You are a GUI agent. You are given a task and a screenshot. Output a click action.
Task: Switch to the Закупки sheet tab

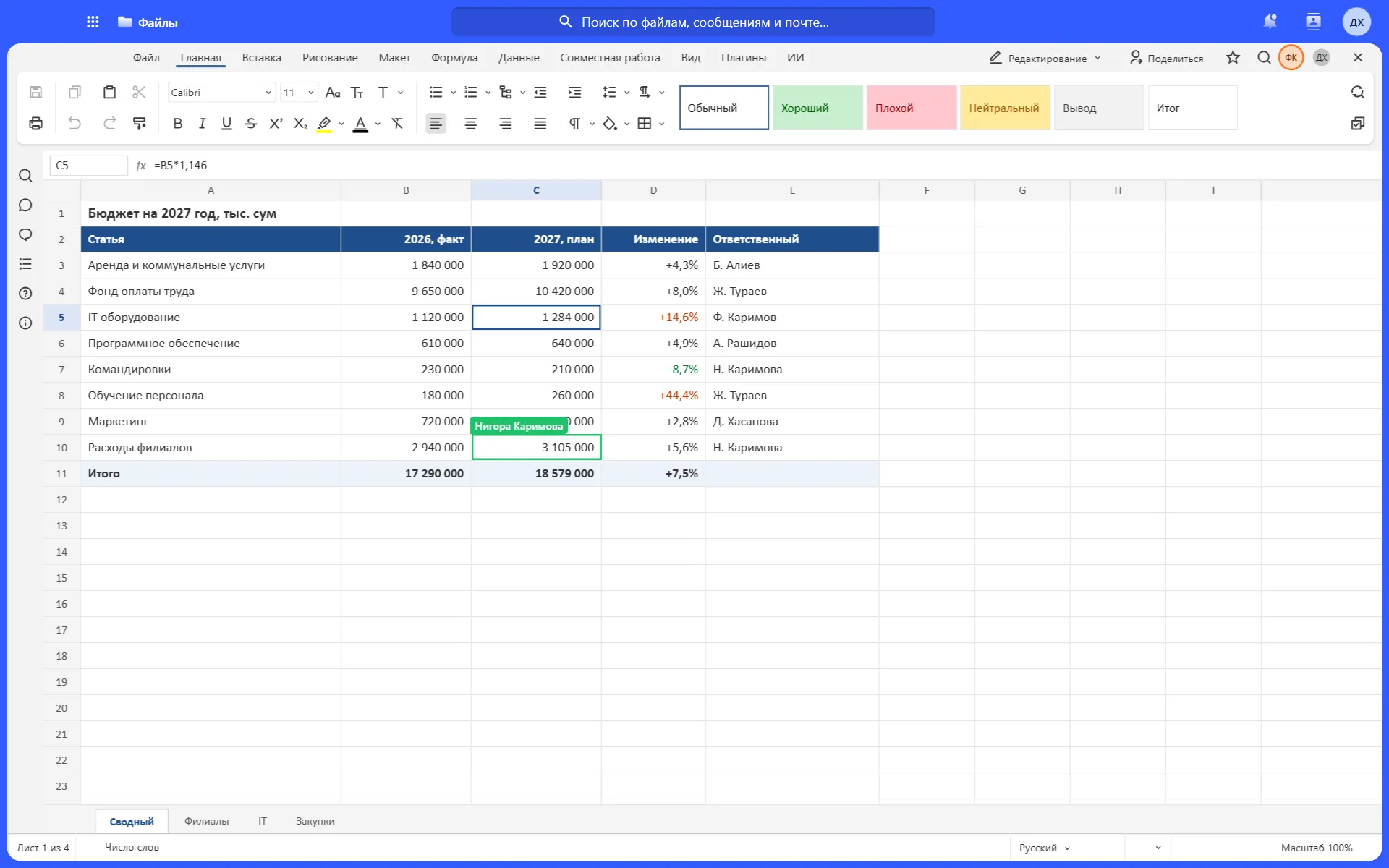coord(315,821)
